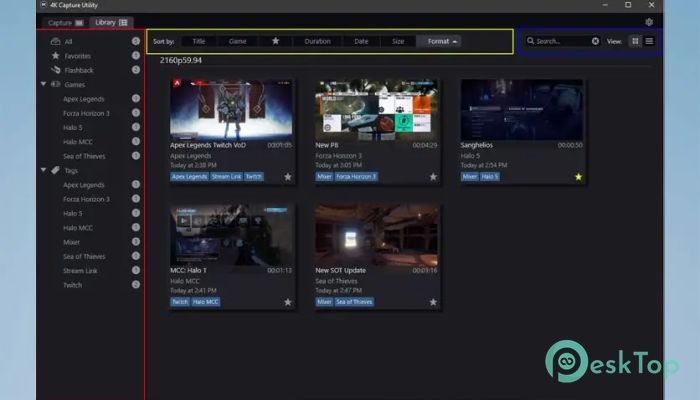700x400 pixels.
Task: Click the All library icon
Action: (55, 41)
